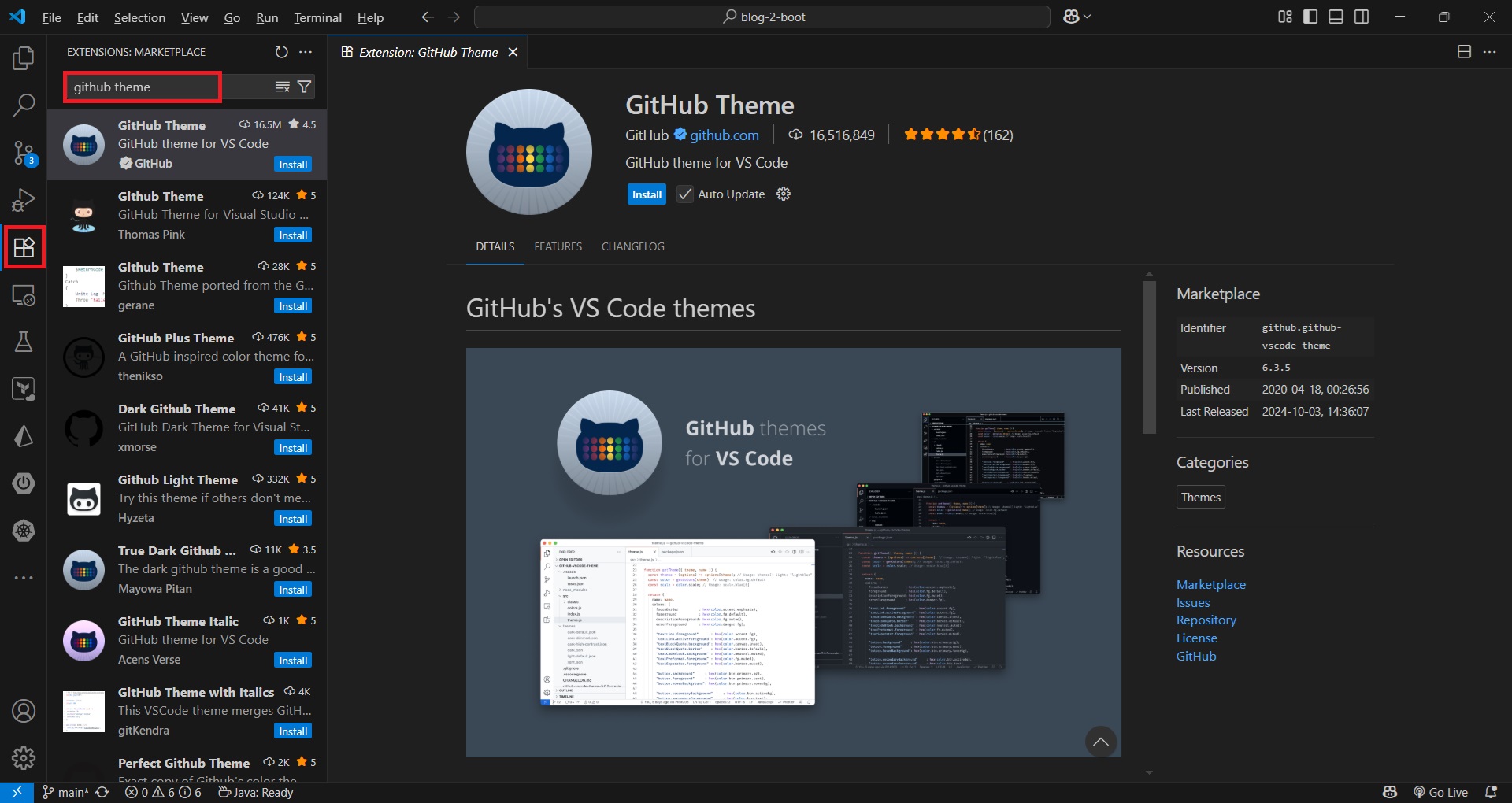Open Issues resource link

pyautogui.click(x=1193, y=602)
